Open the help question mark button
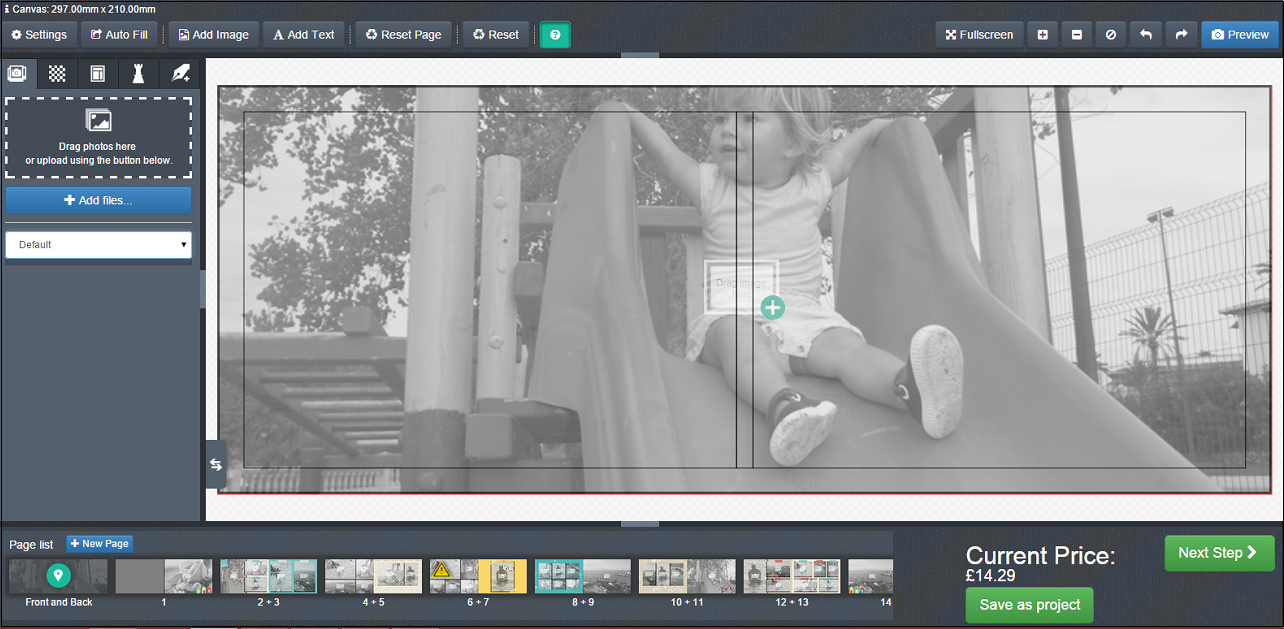1284x629 pixels. point(555,35)
